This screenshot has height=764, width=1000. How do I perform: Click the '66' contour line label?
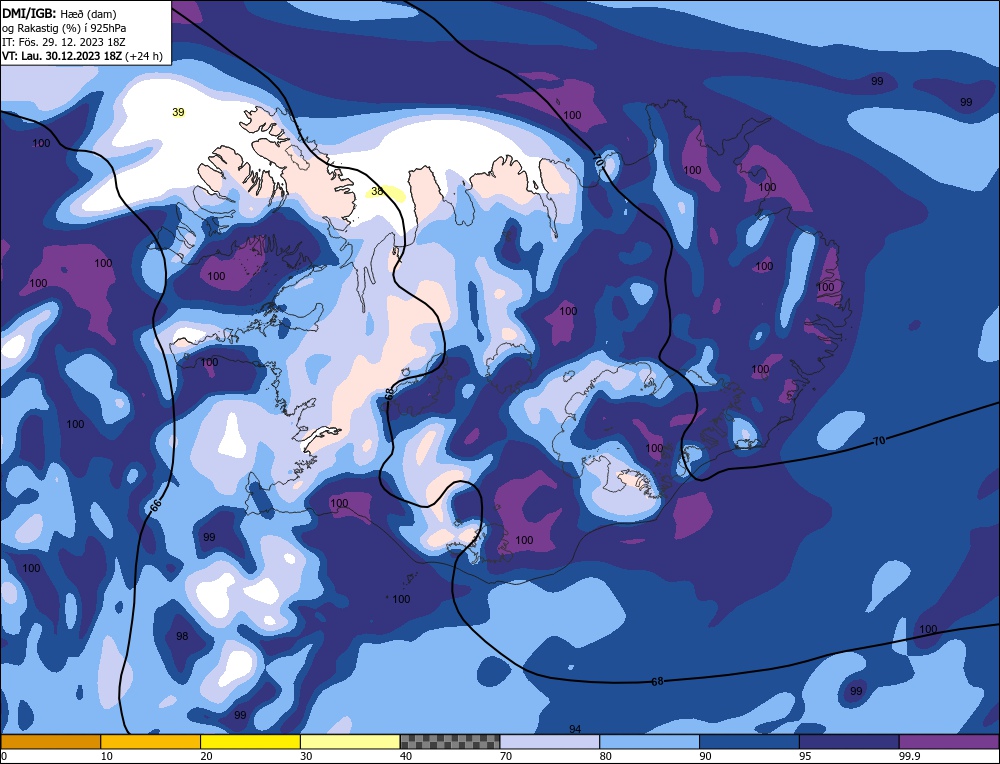tap(155, 504)
